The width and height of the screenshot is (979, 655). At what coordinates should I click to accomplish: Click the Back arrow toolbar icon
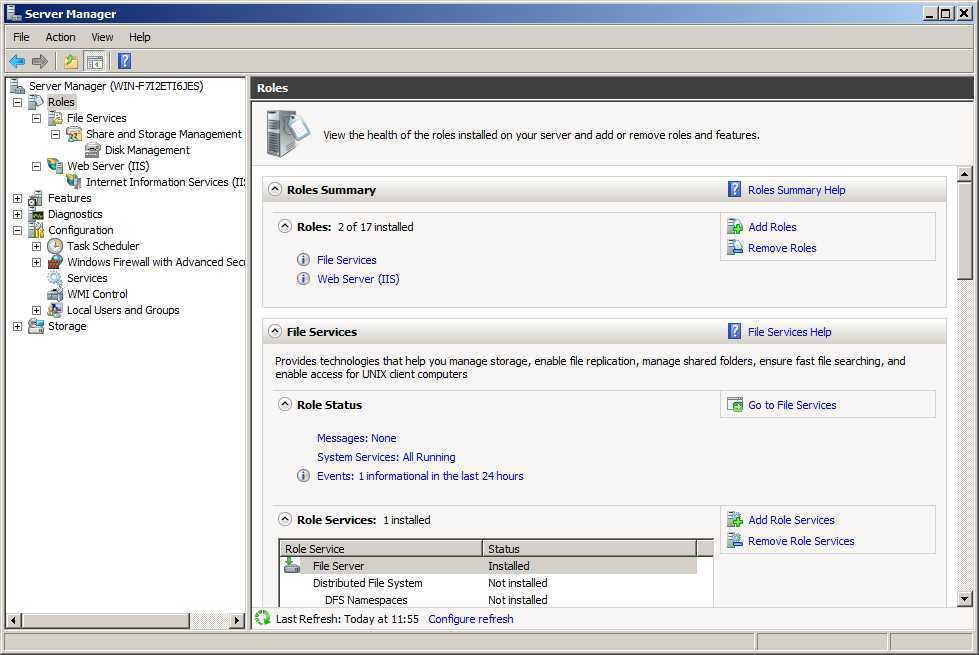[x=17, y=61]
